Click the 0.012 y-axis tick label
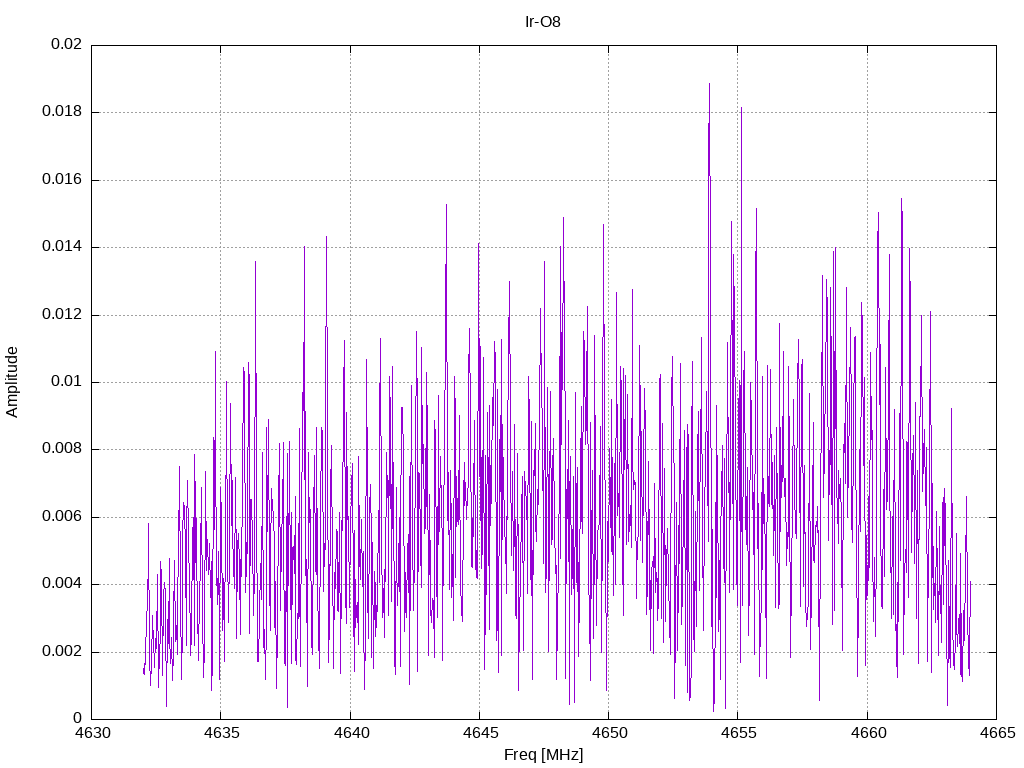Screen dimensions: 1024x768 (x=62, y=314)
